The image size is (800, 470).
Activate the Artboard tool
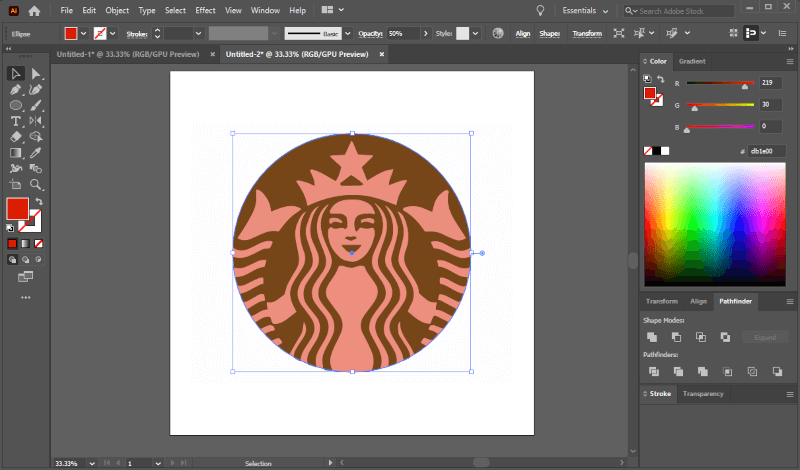click(x=15, y=184)
